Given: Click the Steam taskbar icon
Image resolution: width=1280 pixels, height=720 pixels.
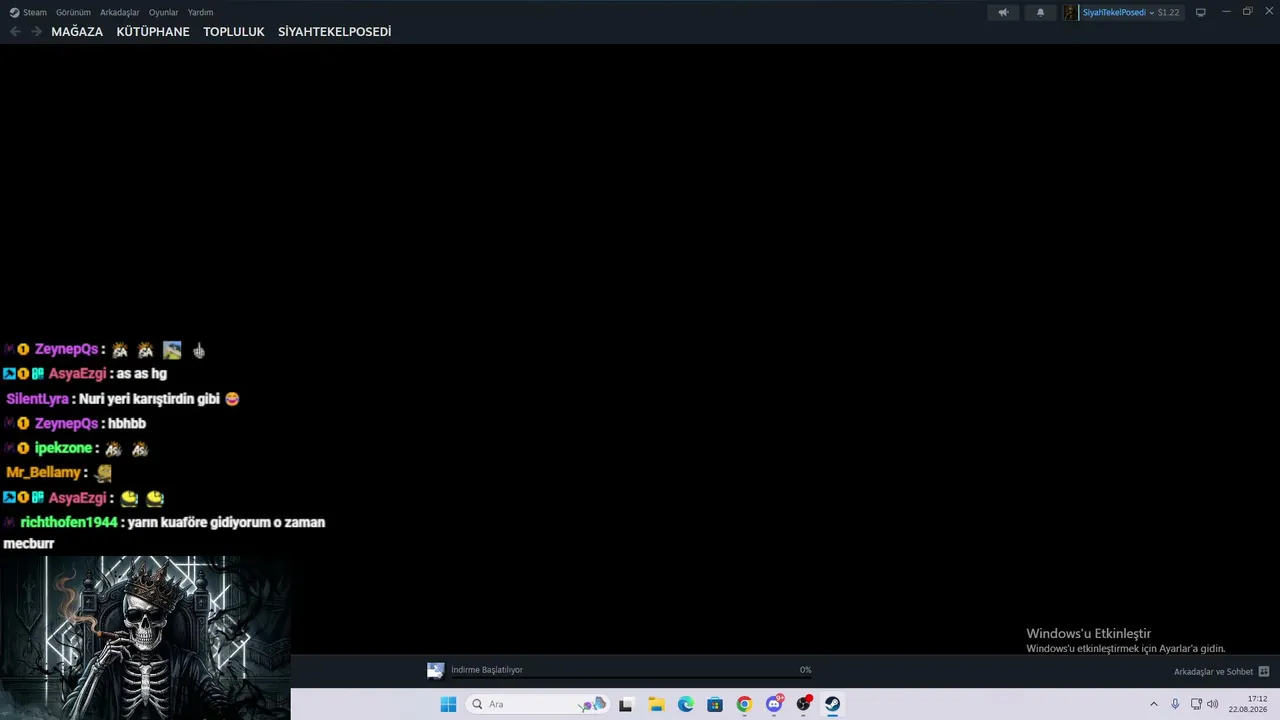Looking at the screenshot, I should (x=832, y=704).
